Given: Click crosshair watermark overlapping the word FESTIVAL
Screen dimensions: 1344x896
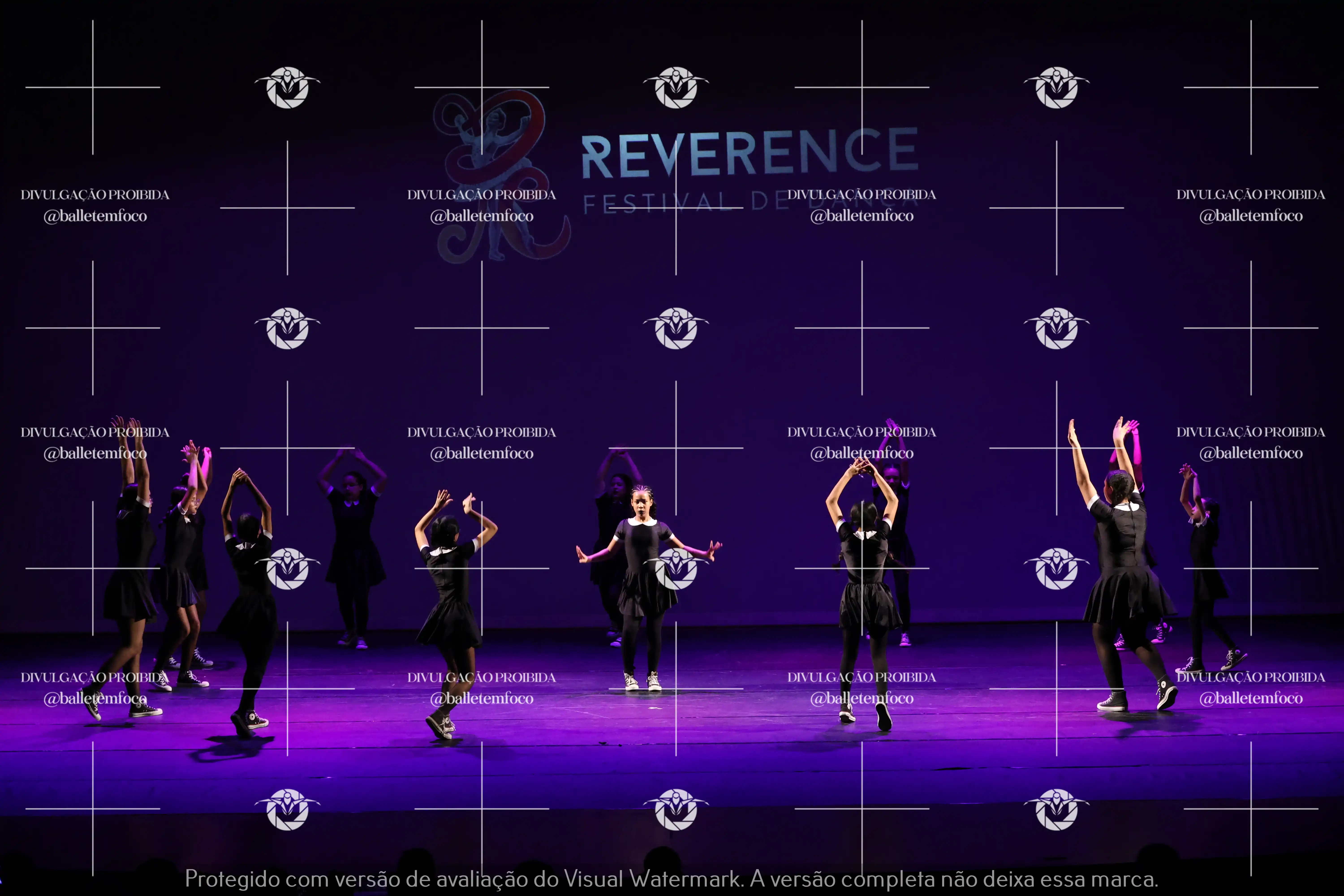Looking at the screenshot, I should point(676,208).
